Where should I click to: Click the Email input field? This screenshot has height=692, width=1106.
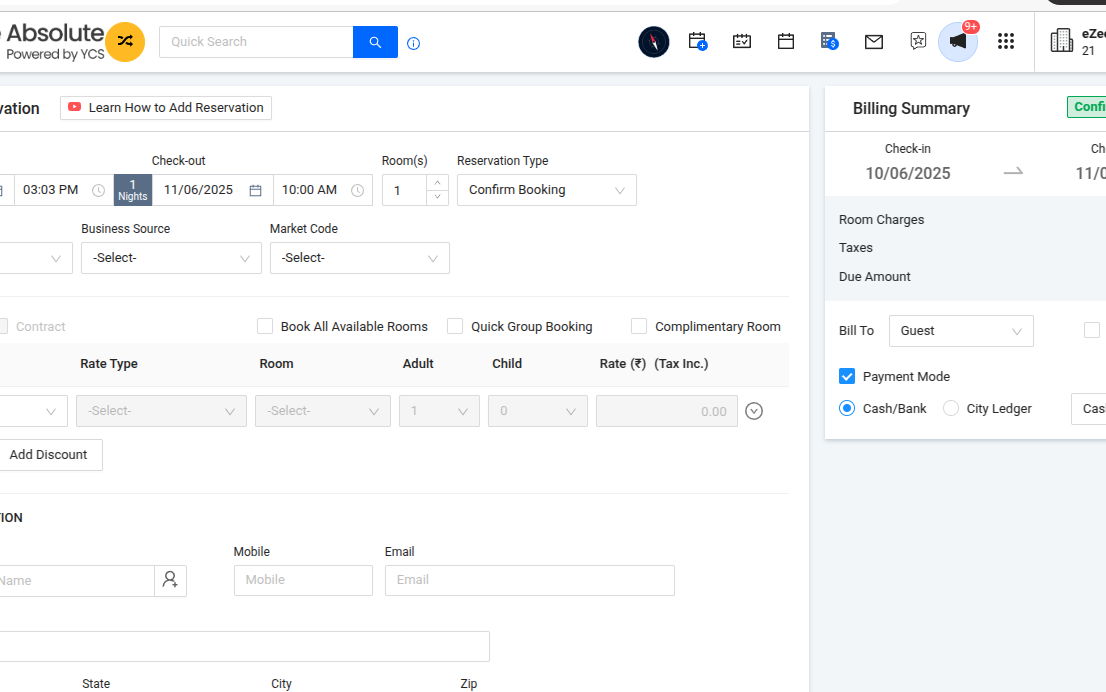[529, 580]
